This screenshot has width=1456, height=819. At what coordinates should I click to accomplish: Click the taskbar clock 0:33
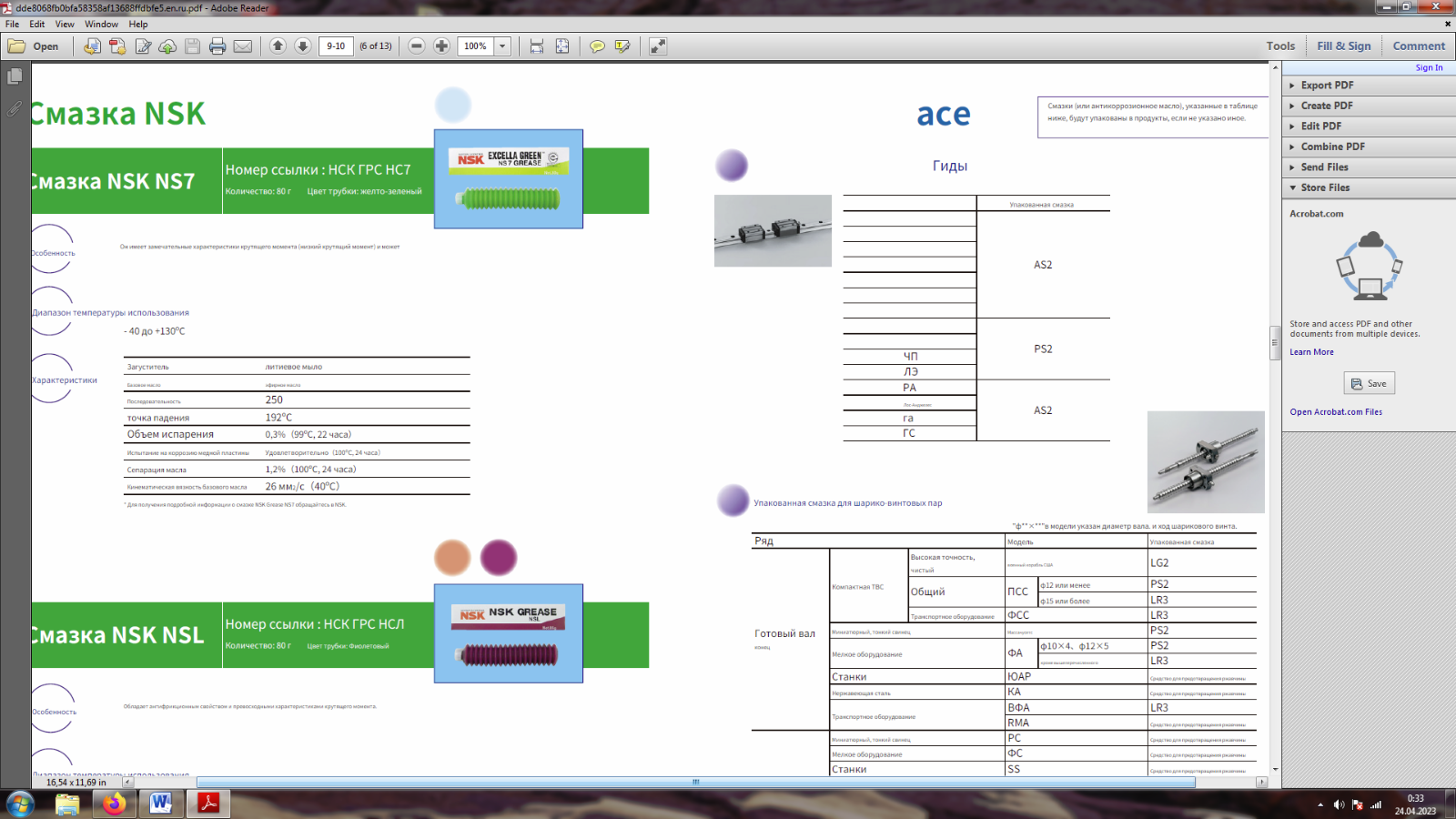coord(1415,798)
